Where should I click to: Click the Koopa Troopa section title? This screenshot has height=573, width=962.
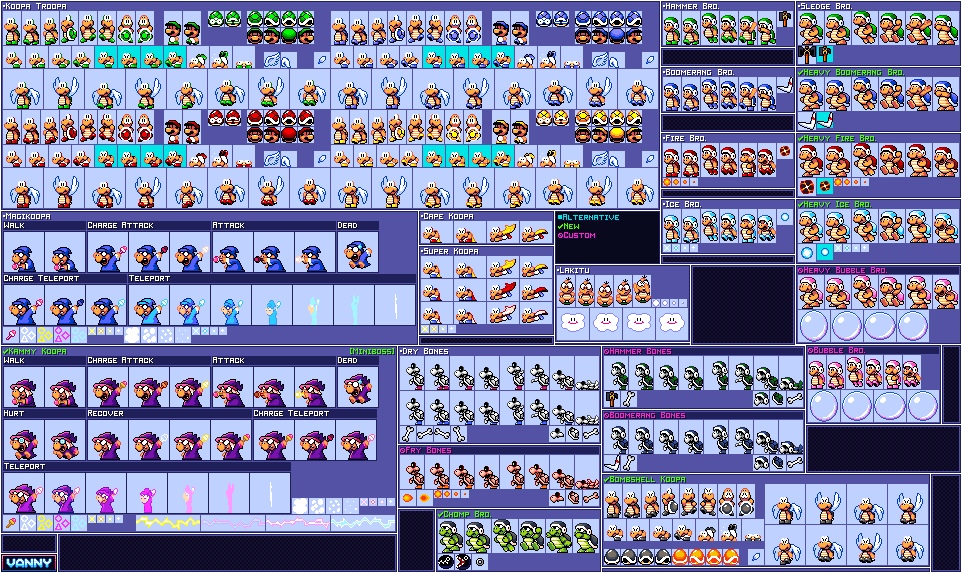tap(37, 6)
